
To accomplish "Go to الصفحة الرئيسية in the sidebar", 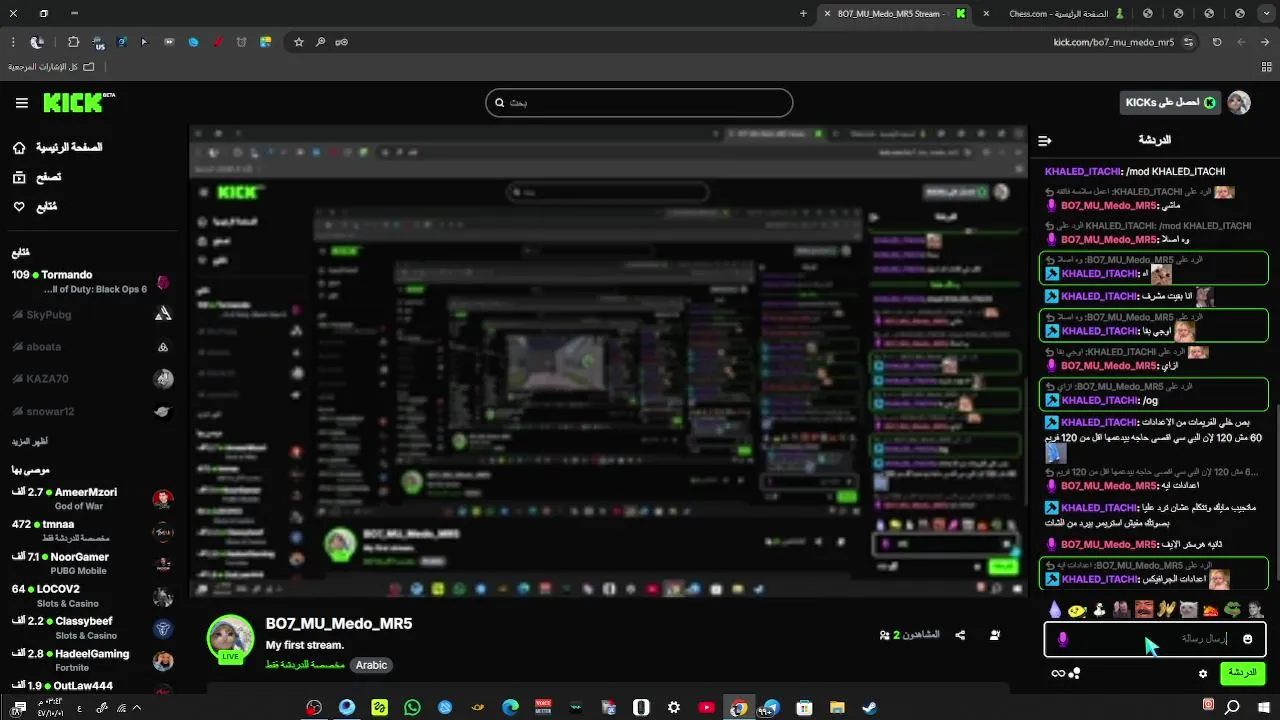I will [x=58, y=147].
